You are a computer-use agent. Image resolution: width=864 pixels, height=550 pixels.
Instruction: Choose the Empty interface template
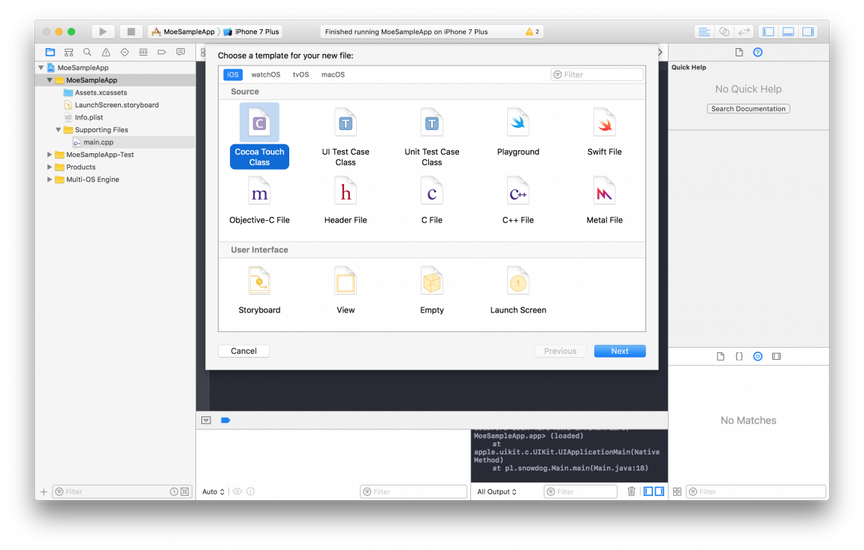pyautogui.click(x=431, y=290)
